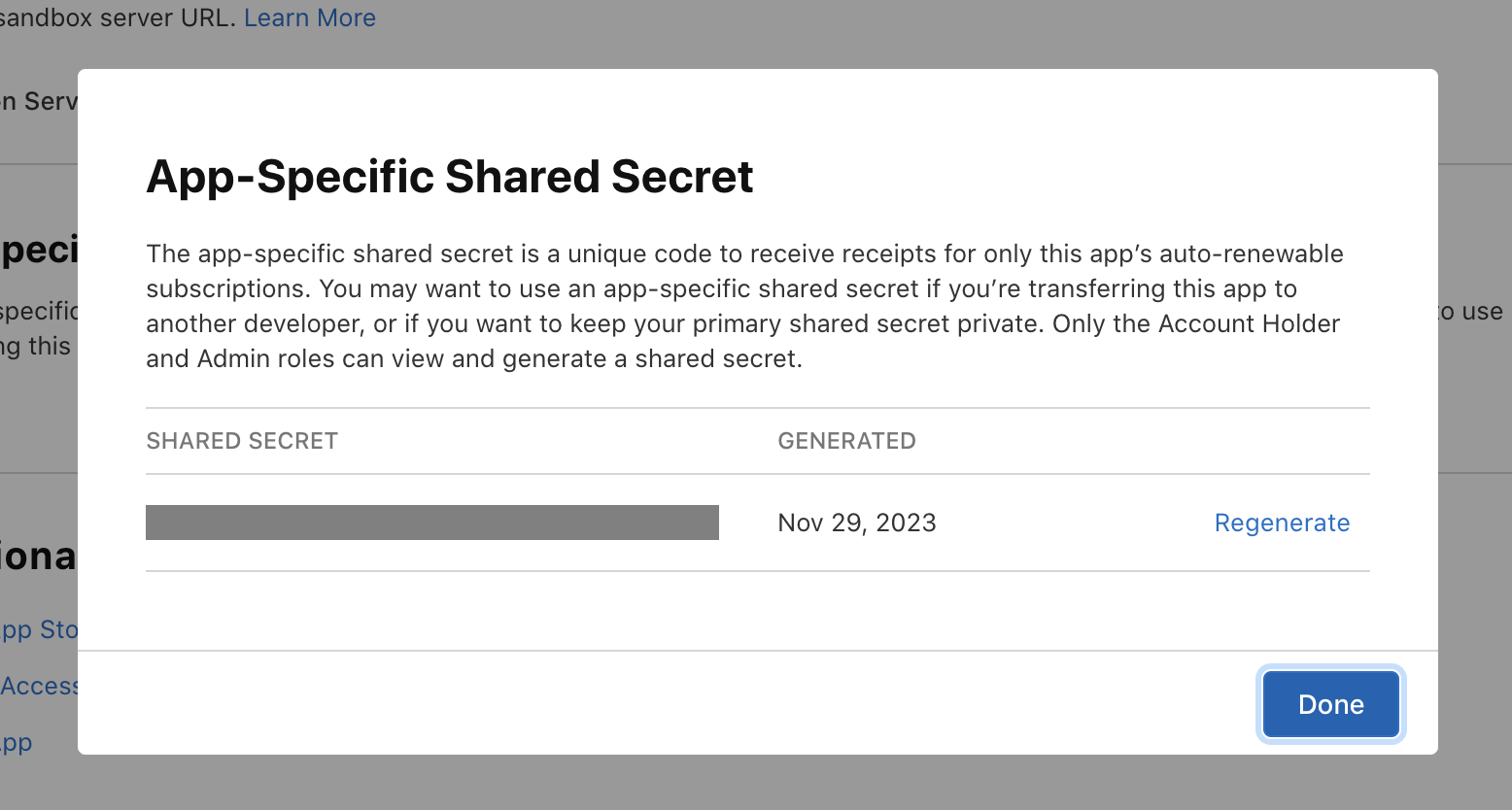Click the 'sandbox server URL.' text

click(x=118, y=17)
